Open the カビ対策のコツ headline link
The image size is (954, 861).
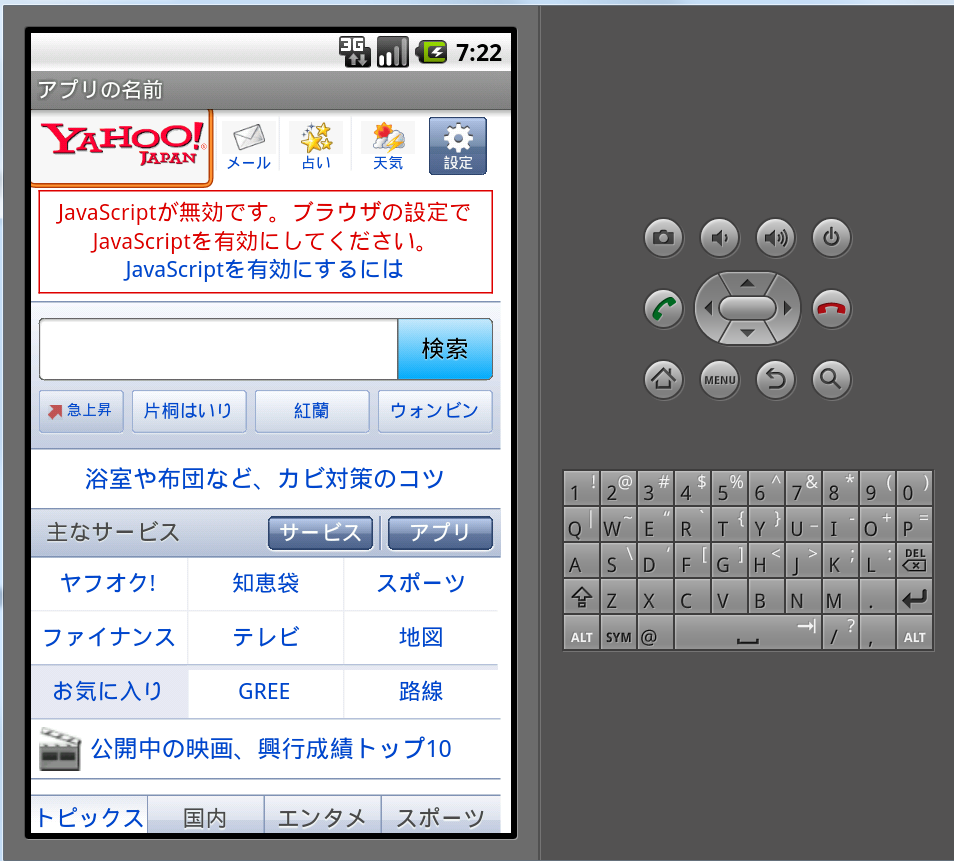point(265,479)
